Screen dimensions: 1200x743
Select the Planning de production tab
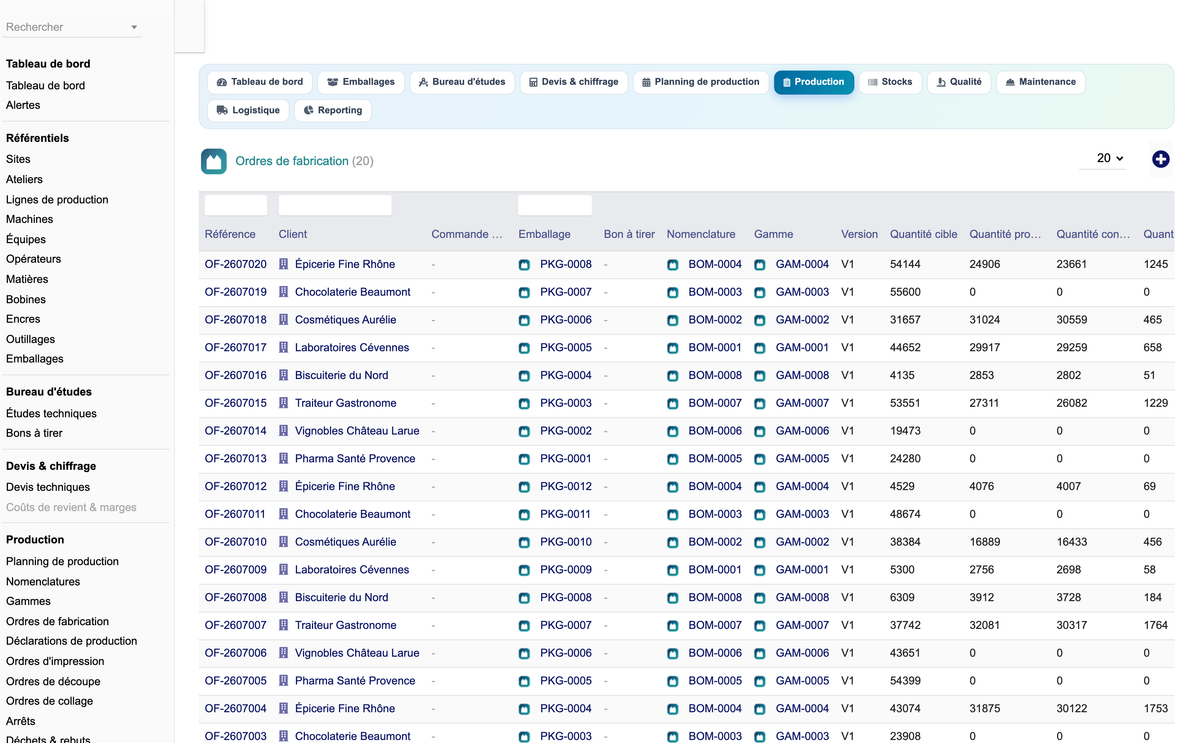point(700,82)
